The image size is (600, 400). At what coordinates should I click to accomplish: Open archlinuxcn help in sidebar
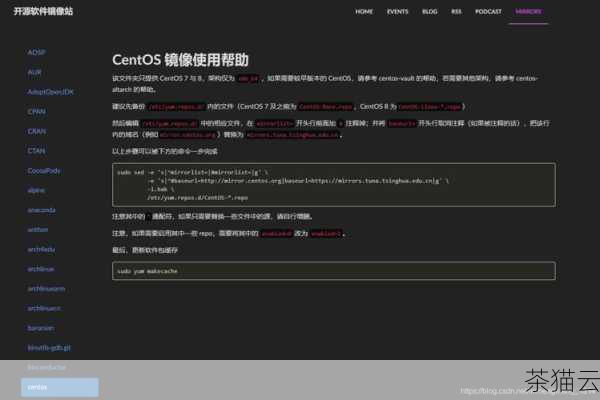tap(44, 309)
